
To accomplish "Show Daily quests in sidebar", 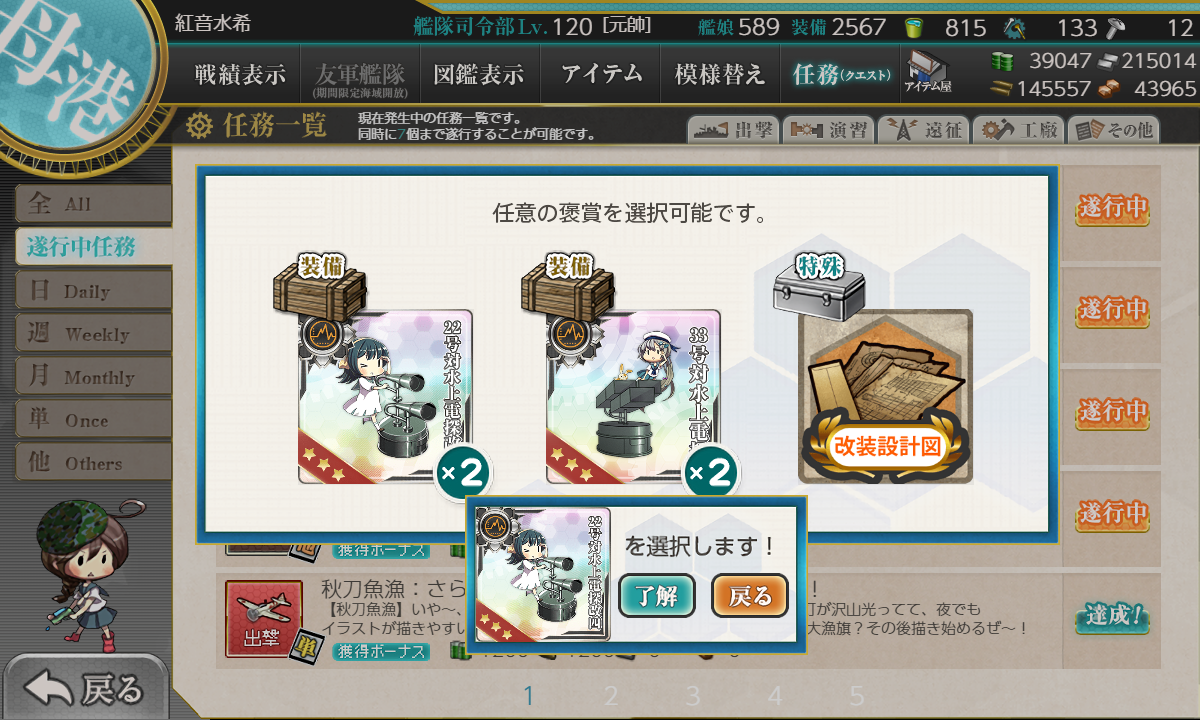I will (x=93, y=291).
